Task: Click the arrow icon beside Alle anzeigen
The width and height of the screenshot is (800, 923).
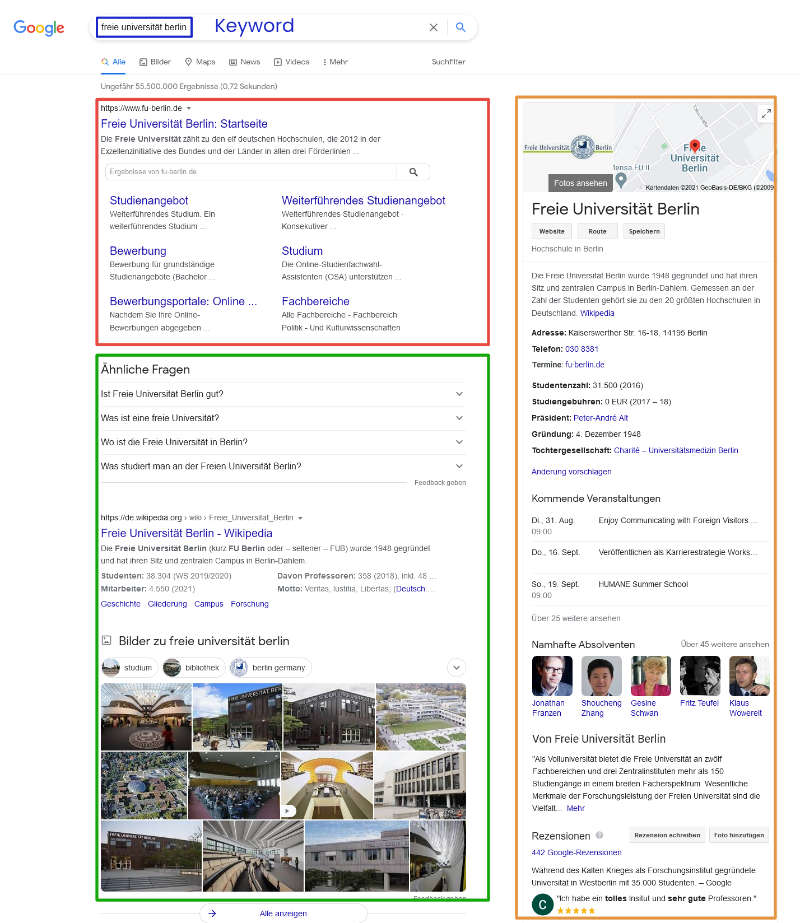Action: click(x=212, y=914)
